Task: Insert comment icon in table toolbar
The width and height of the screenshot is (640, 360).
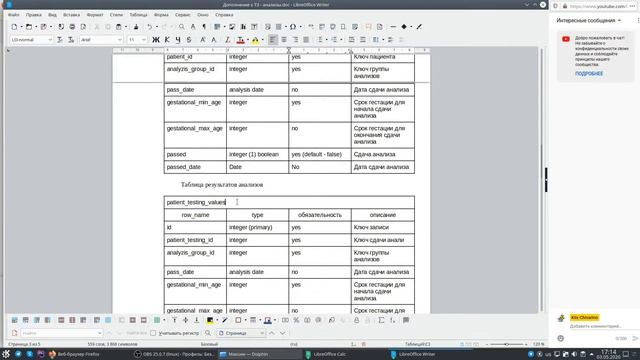Action: pos(406,320)
